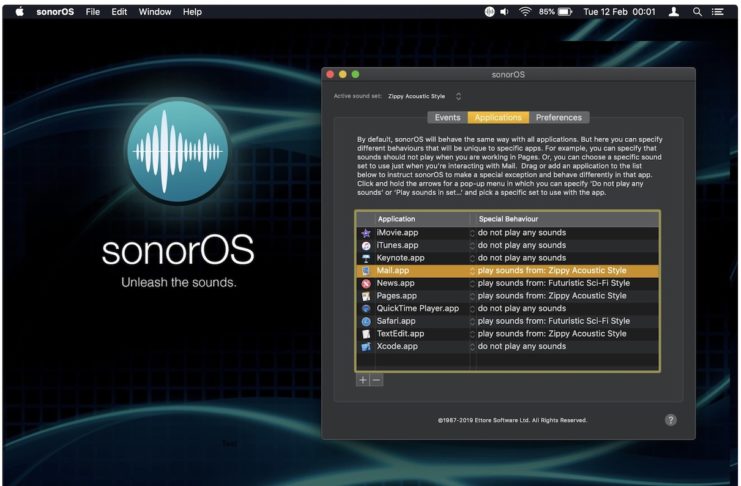Select the Safari.app row name
The width and height of the screenshot is (741, 486).
[396, 321]
